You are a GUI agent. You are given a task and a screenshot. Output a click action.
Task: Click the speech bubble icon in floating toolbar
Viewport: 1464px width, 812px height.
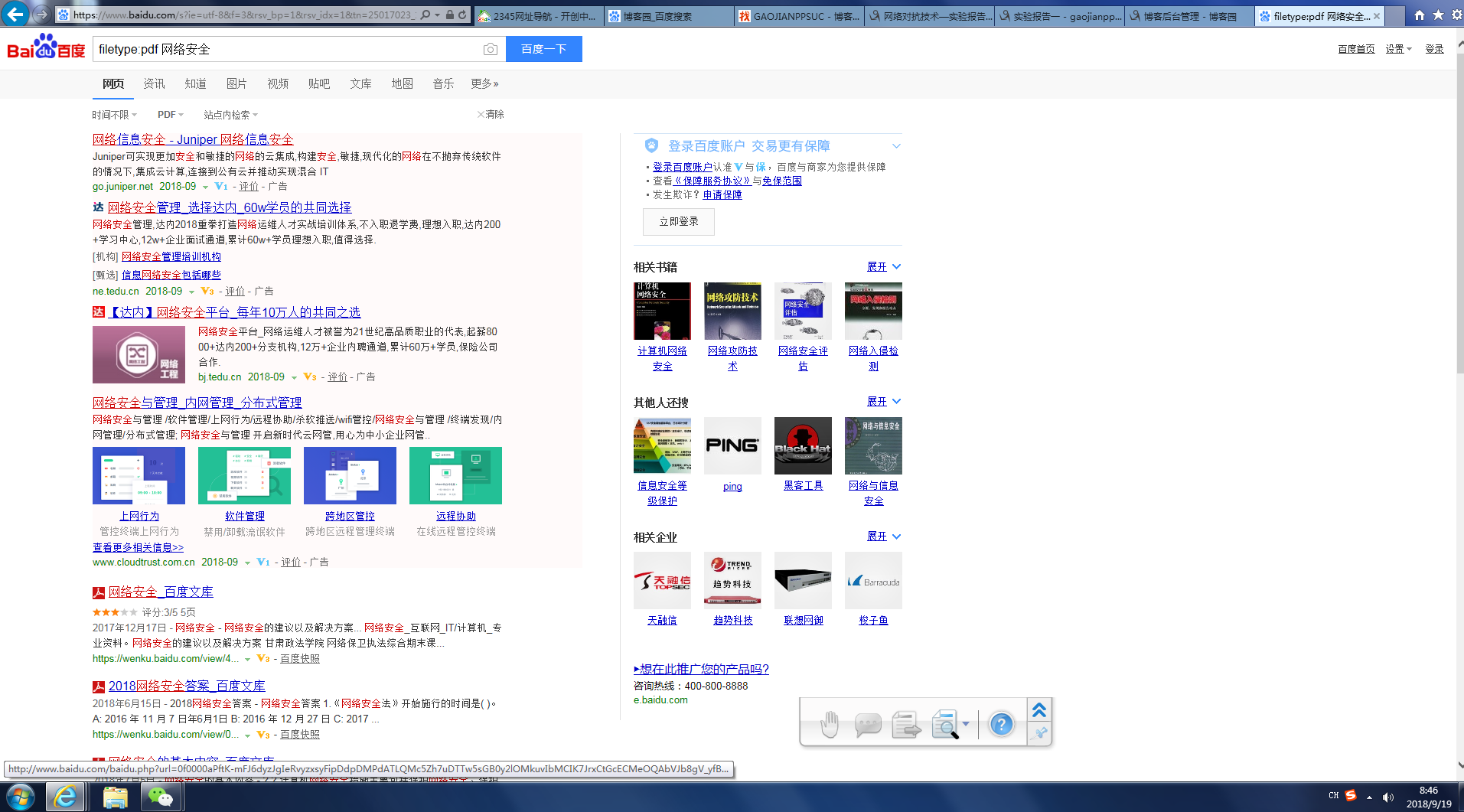click(868, 724)
